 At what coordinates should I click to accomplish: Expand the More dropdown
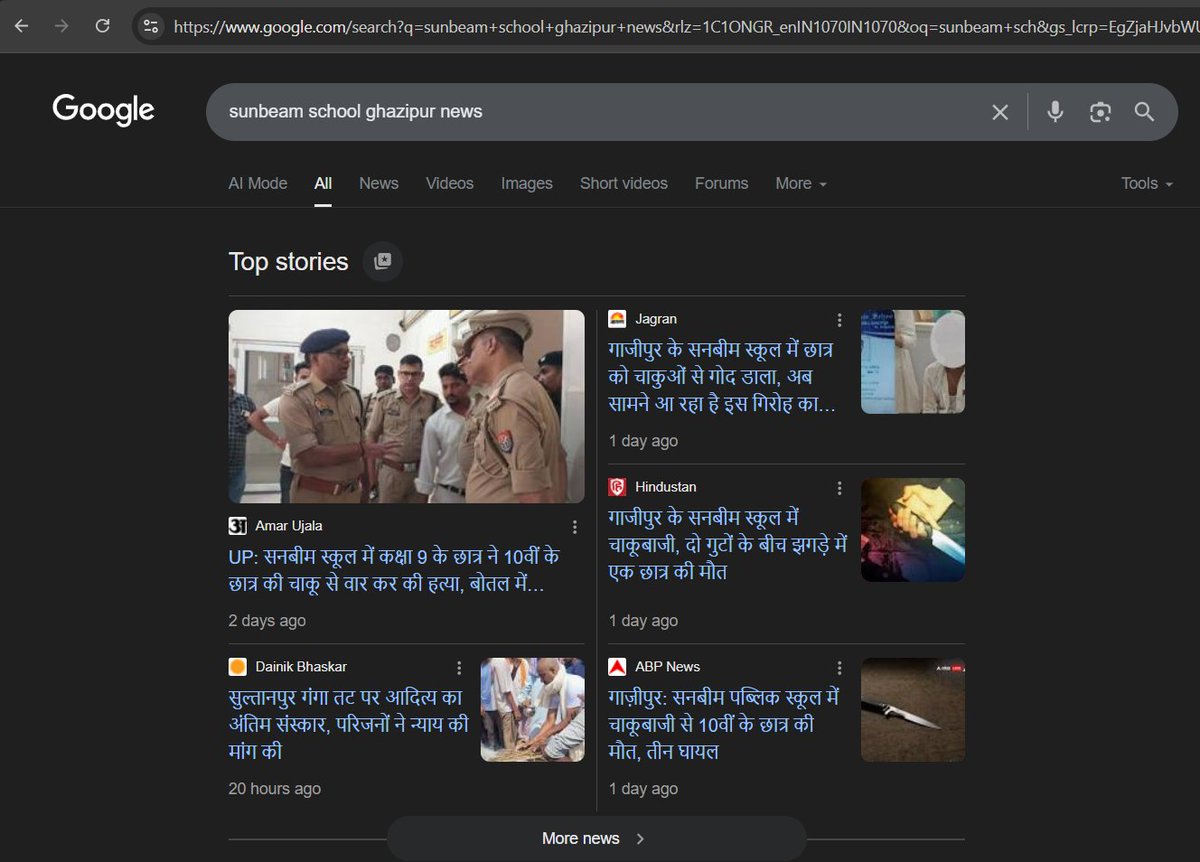pos(801,183)
